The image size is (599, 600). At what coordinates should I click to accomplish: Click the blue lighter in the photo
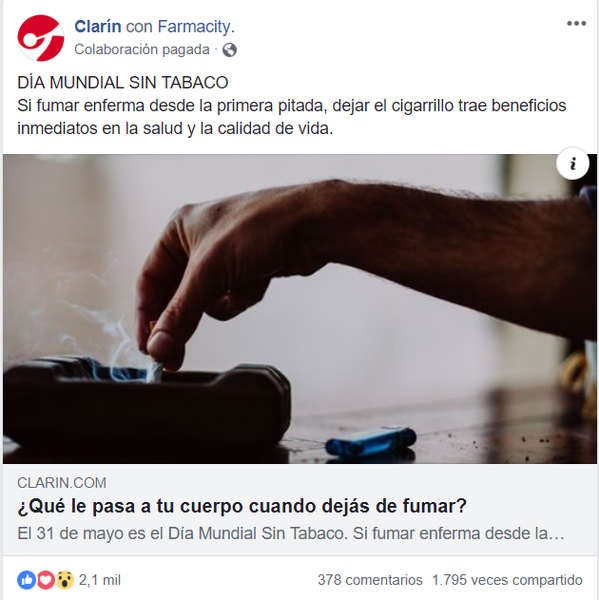(371, 442)
